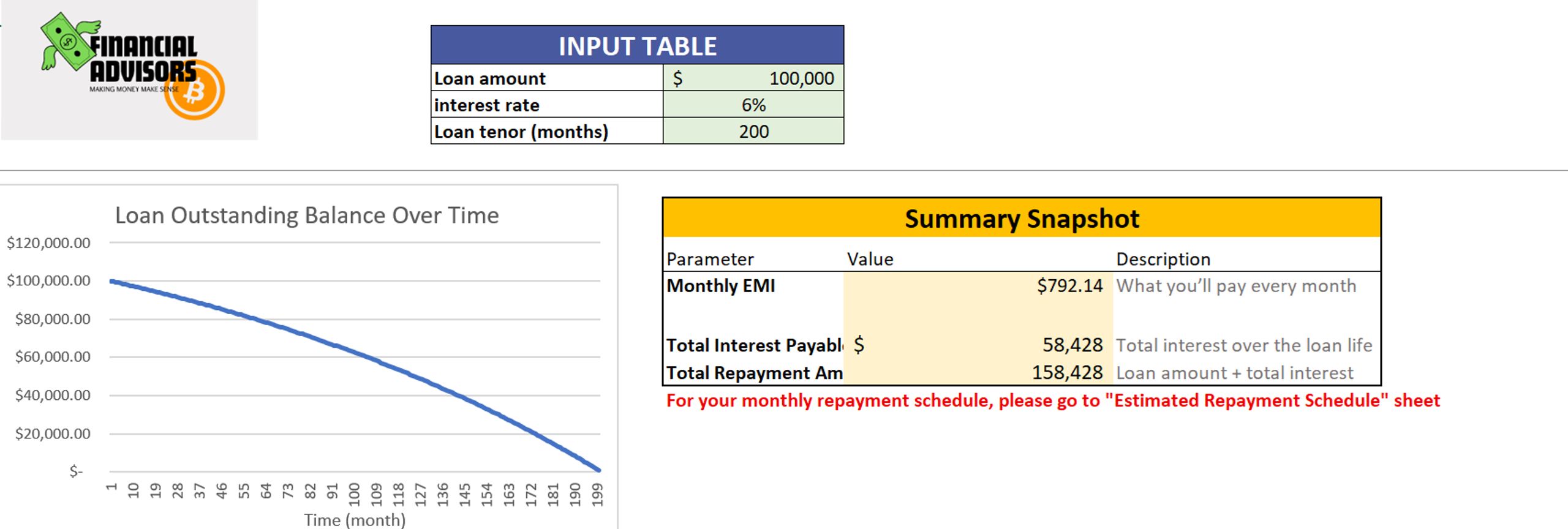The width and height of the screenshot is (1568, 529).
Task: Click the $120,000.00 y-axis label
Action: point(48,242)
